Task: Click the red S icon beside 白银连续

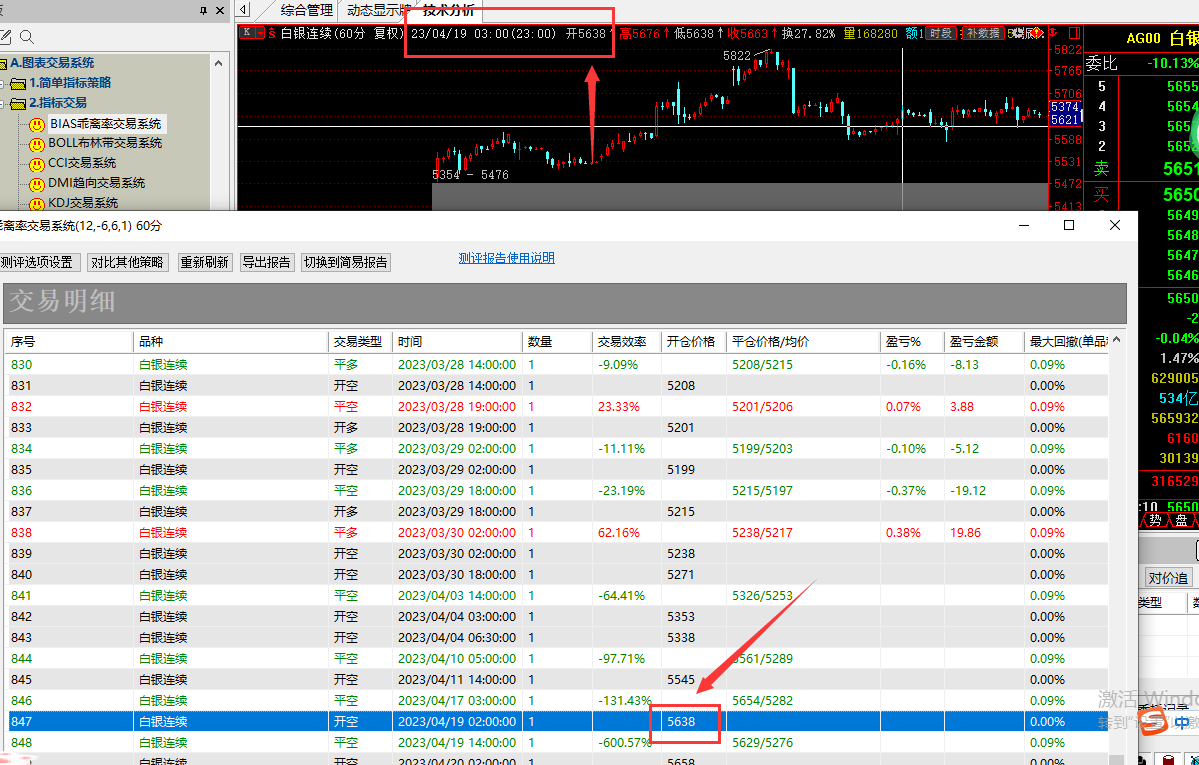Action: tap(272, 33)
